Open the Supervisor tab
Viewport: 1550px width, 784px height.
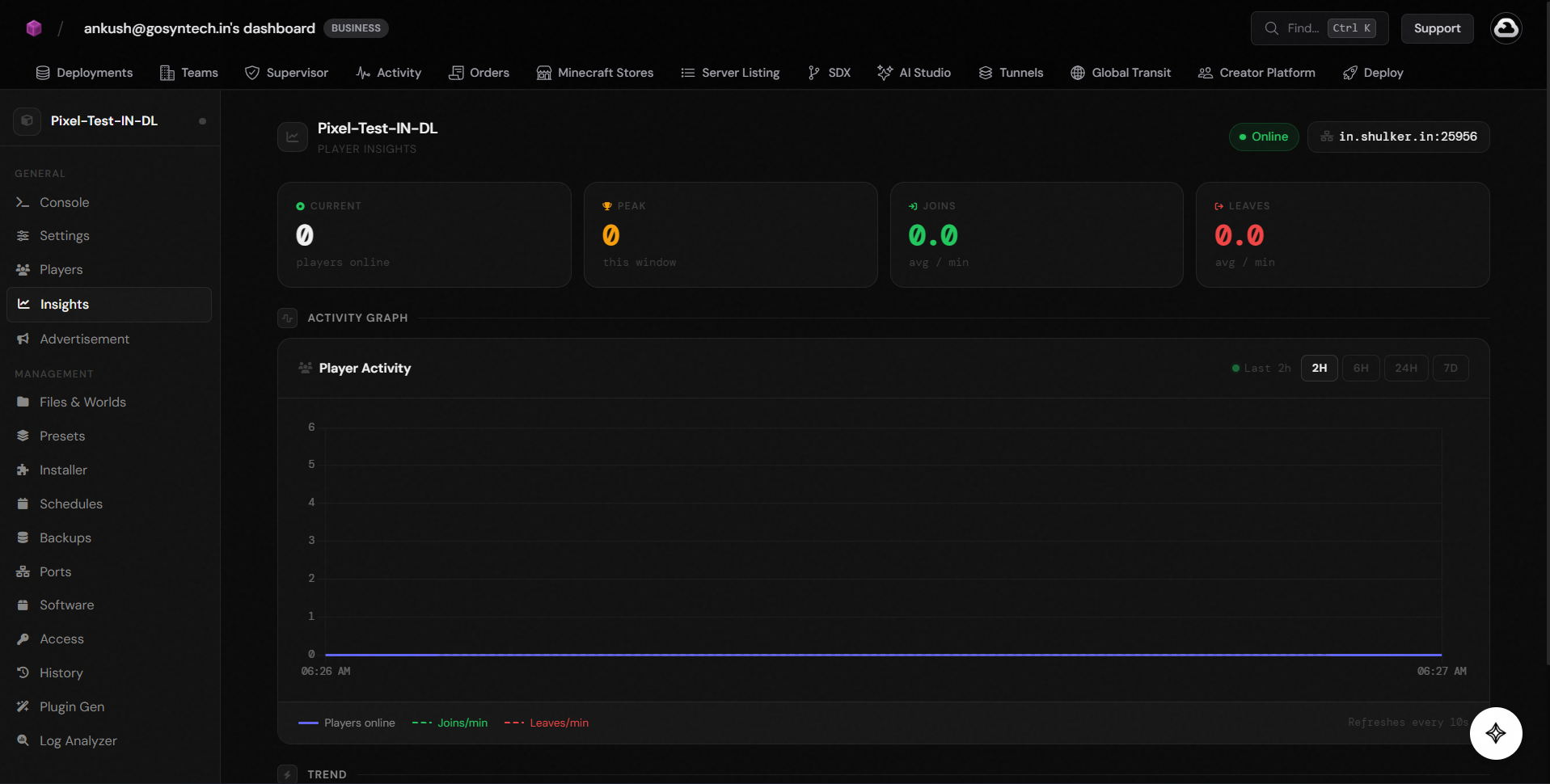pyautogui.click(x=286, y=73)
